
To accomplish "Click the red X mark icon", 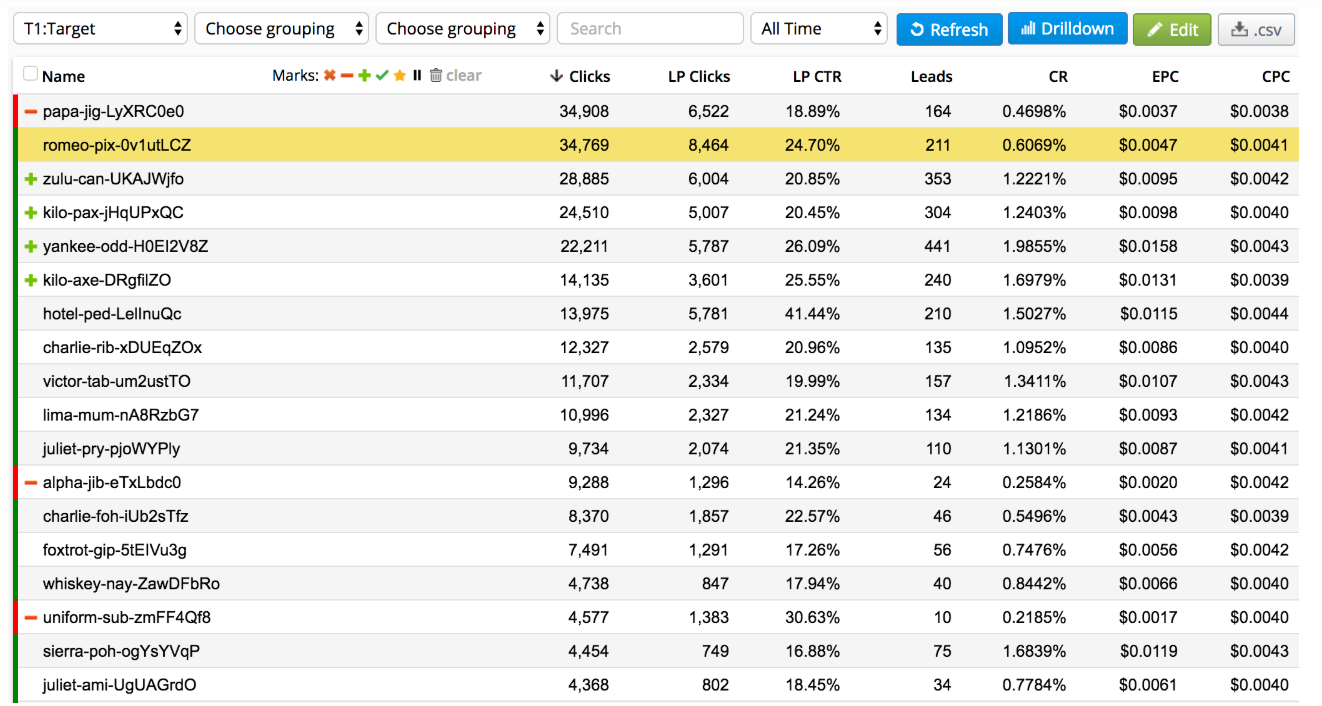I will [x=330, y=76].
